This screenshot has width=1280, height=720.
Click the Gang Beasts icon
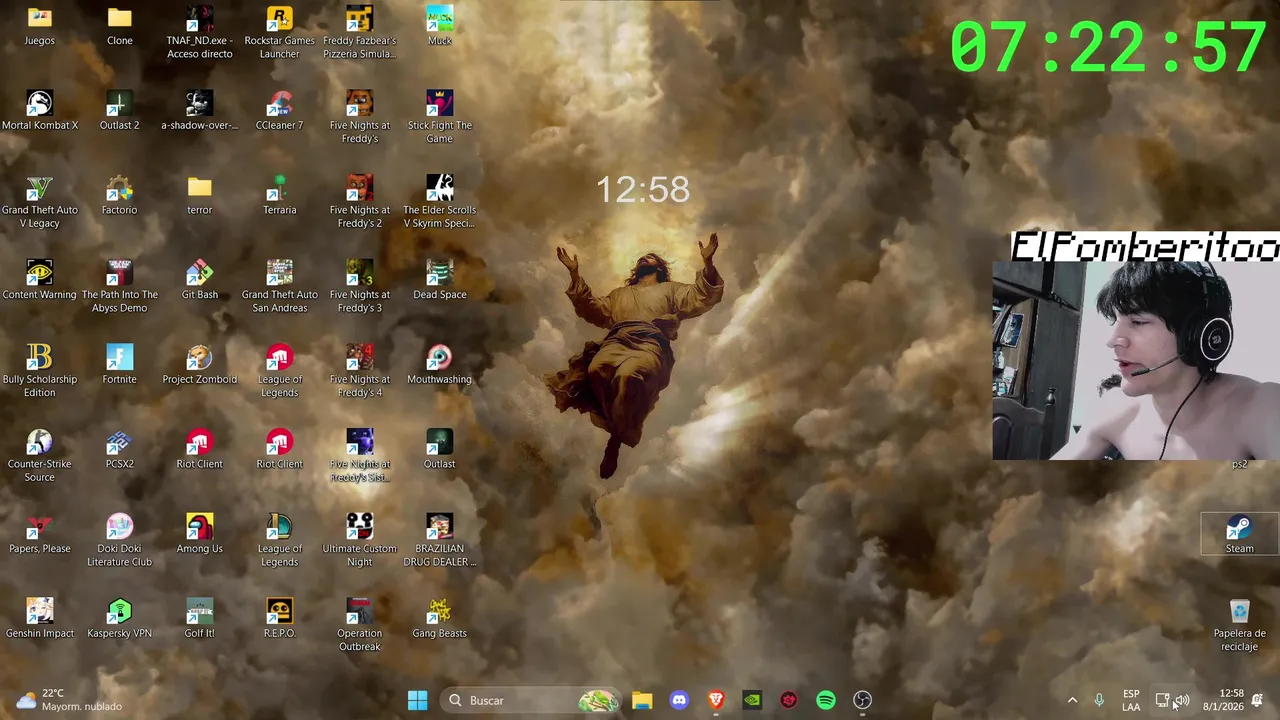(x=440, y=619)
